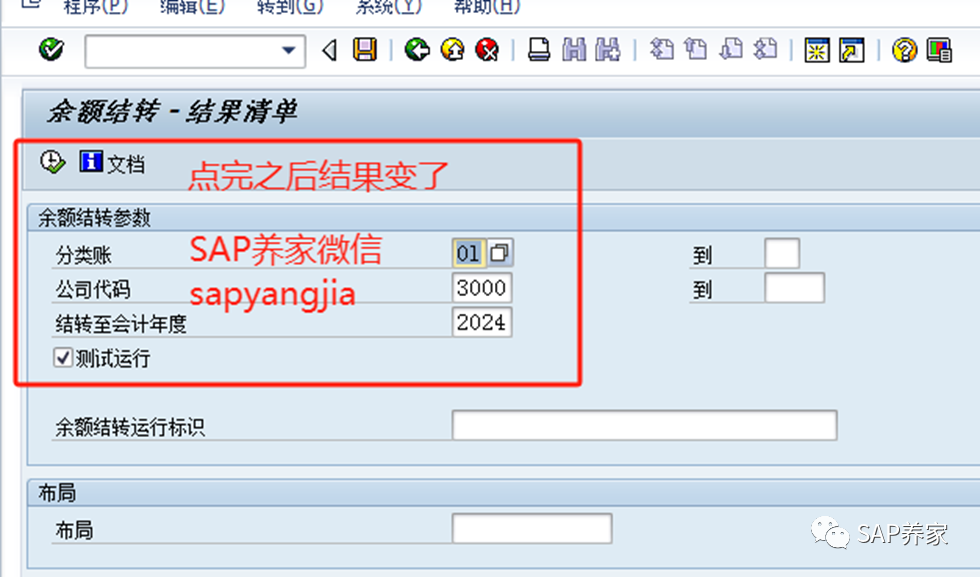Screen dimensions: 980x577
Task: Click the Print icon
Action: click(x=539, y=49)
